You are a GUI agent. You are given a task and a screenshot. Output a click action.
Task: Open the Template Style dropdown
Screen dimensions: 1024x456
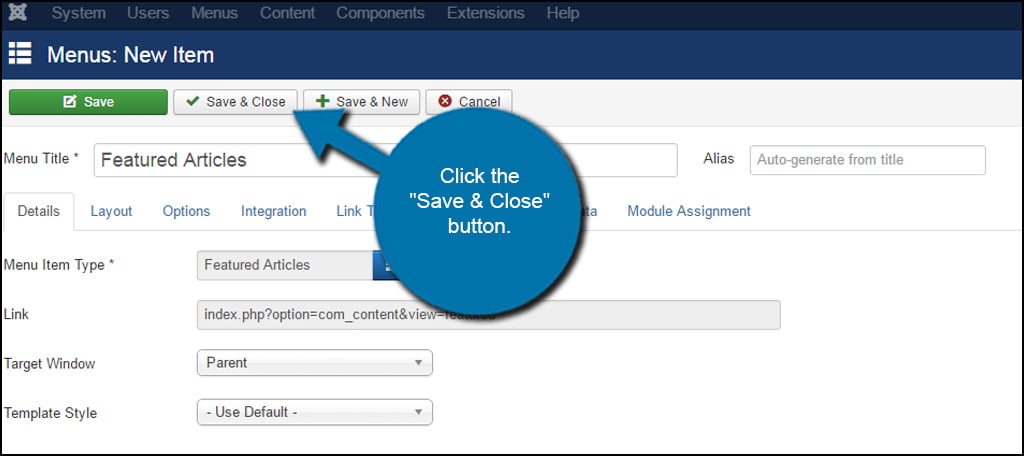pos(315,412)
